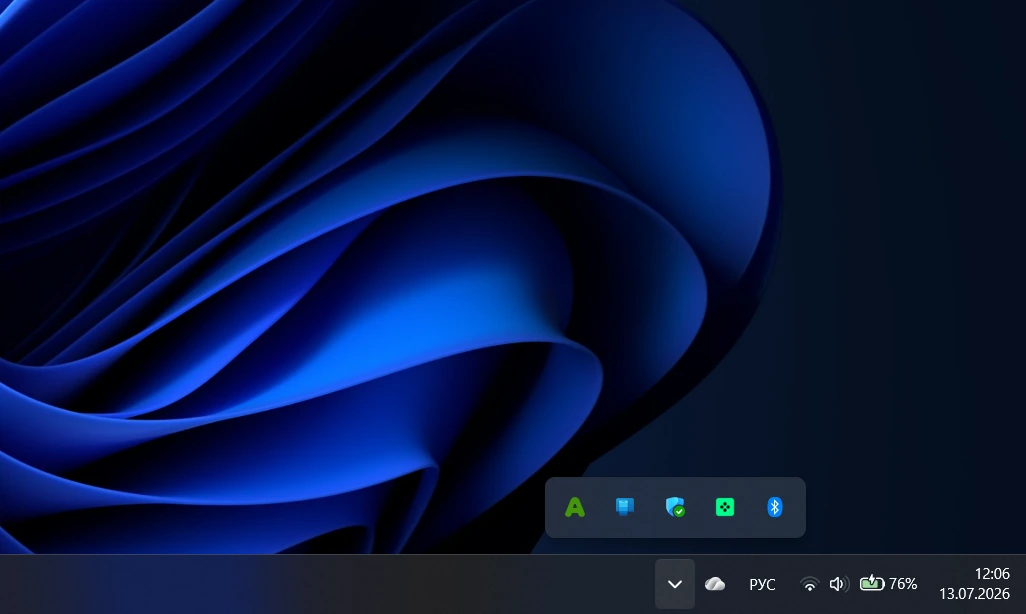
Task: Open the Windows Security shield icon
Action: click(x=675, y=507)
